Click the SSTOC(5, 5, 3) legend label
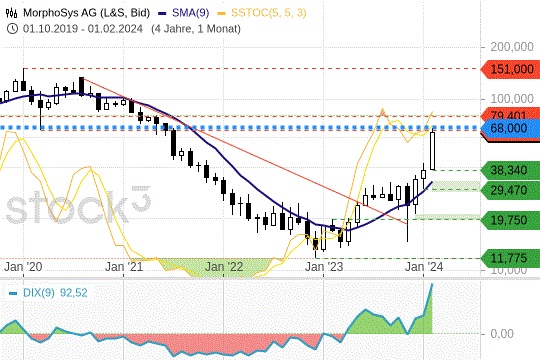 pos(269,13)
